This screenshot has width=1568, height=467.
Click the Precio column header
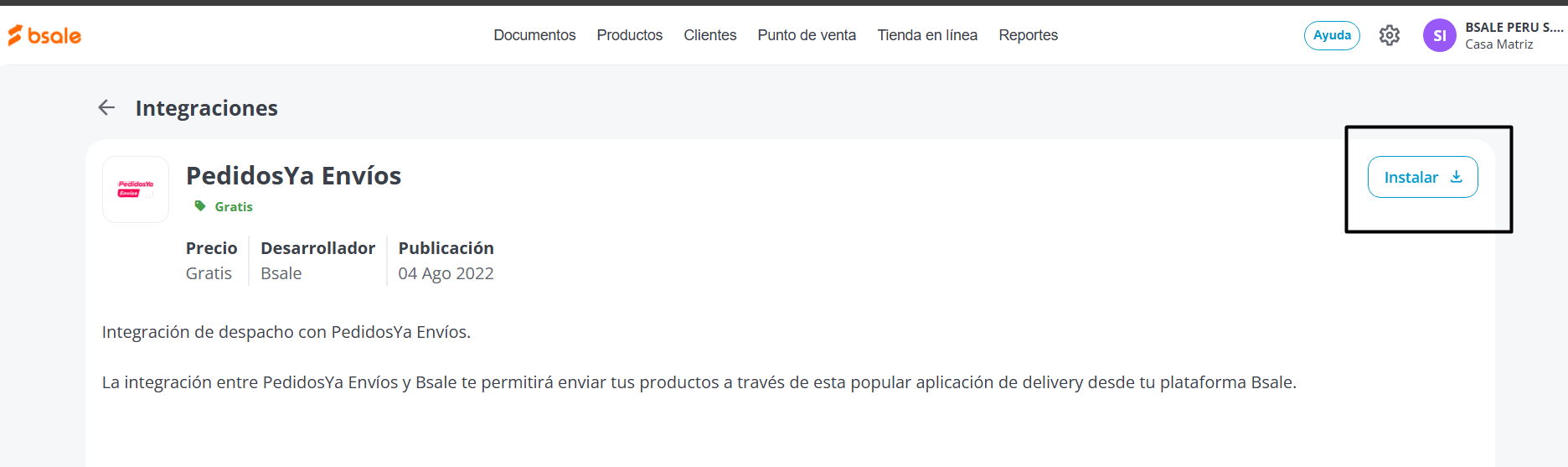[212, 248]
